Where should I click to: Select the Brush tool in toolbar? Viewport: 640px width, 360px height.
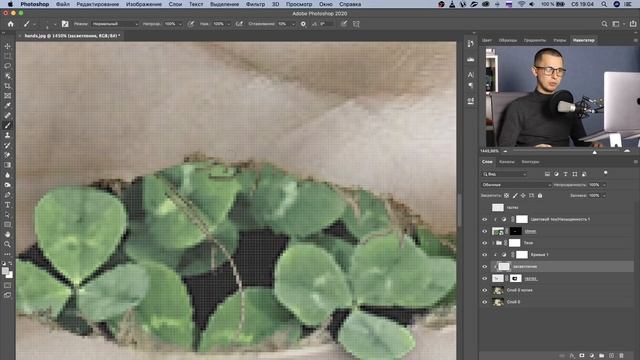pyautogui.click(x=7, y=126)
